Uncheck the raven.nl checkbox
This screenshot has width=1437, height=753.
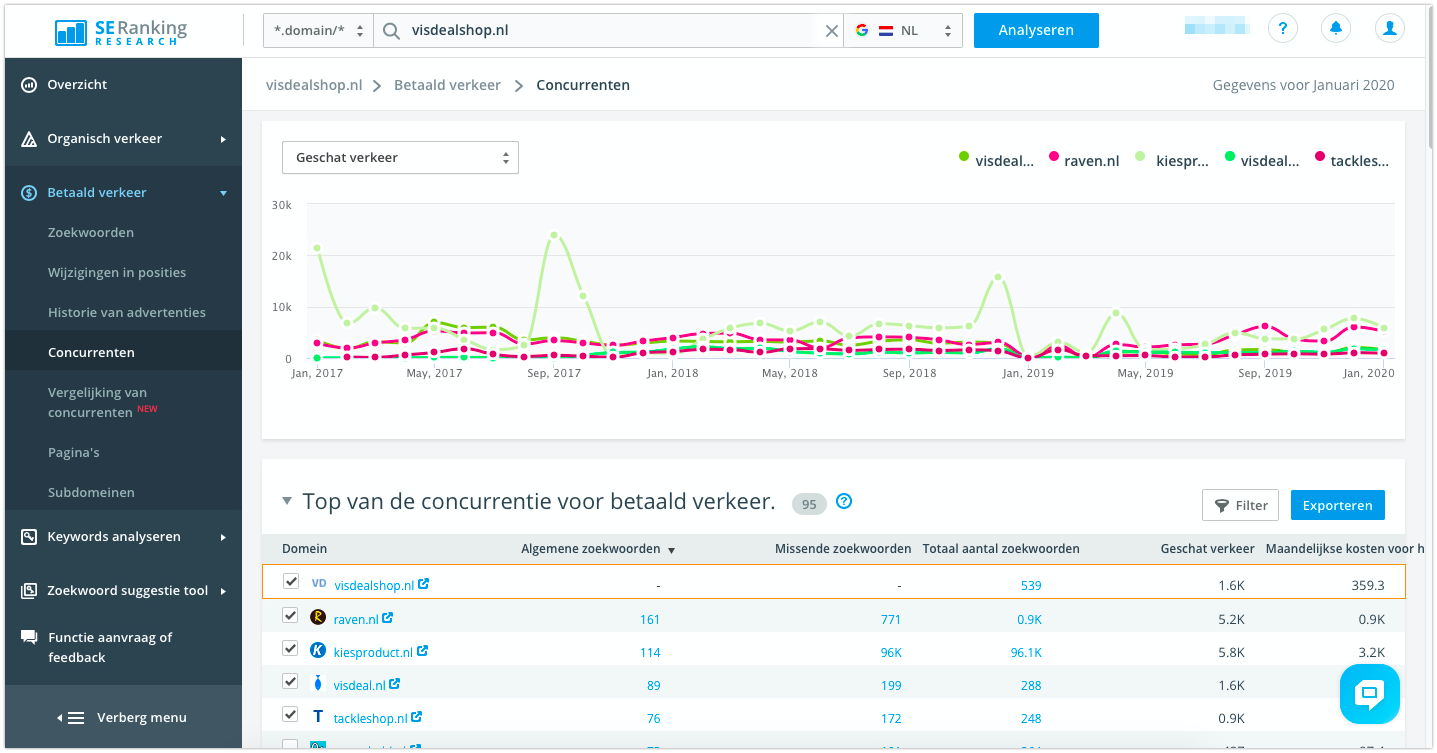click(291, 616)
